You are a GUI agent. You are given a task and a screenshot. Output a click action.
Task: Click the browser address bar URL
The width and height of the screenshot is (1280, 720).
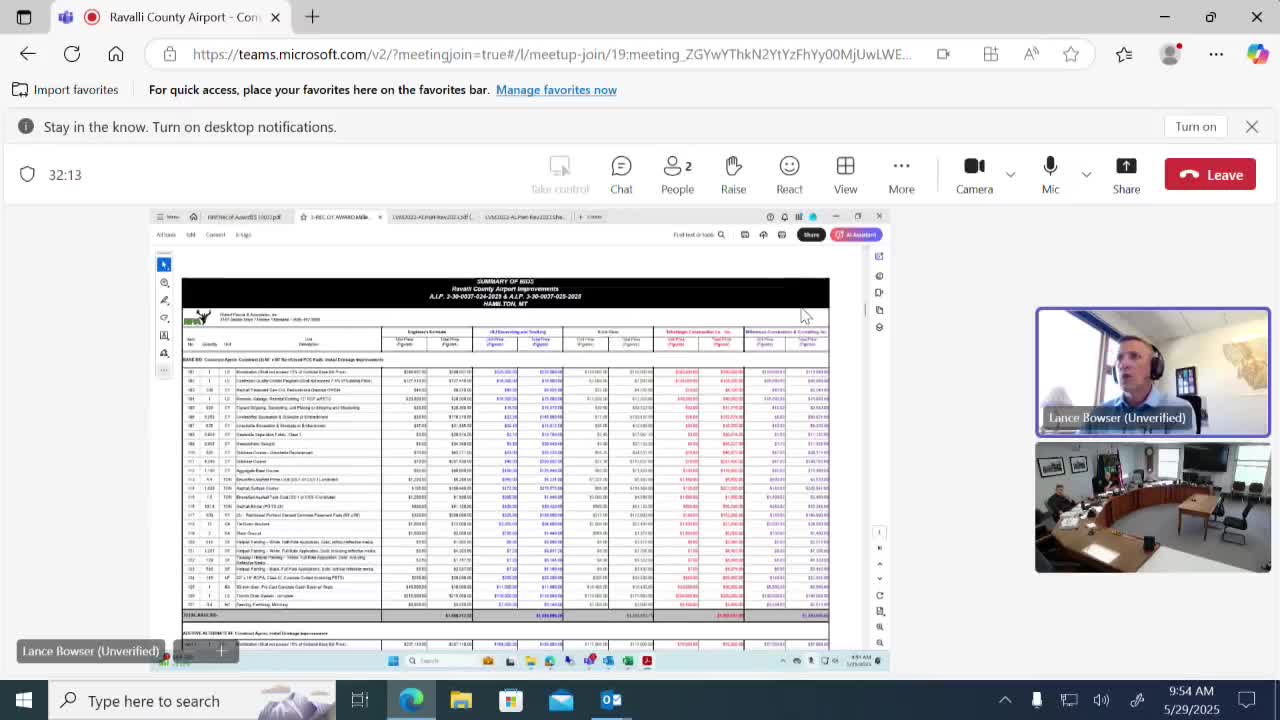click(x=550, y=54)
